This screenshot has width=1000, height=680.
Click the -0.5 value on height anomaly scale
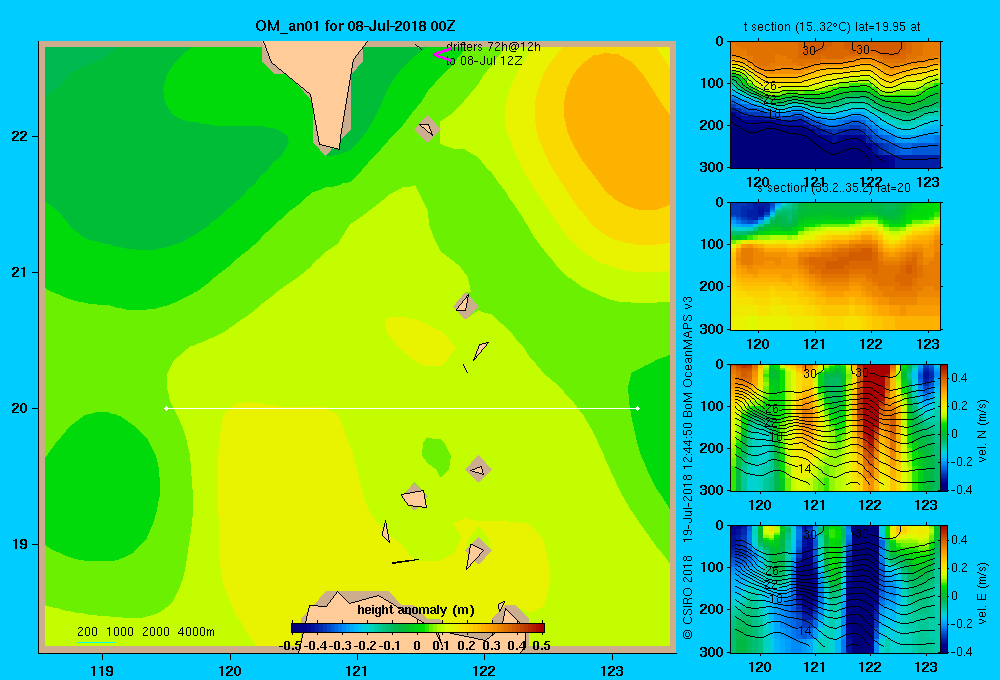(x=291, y=646)
